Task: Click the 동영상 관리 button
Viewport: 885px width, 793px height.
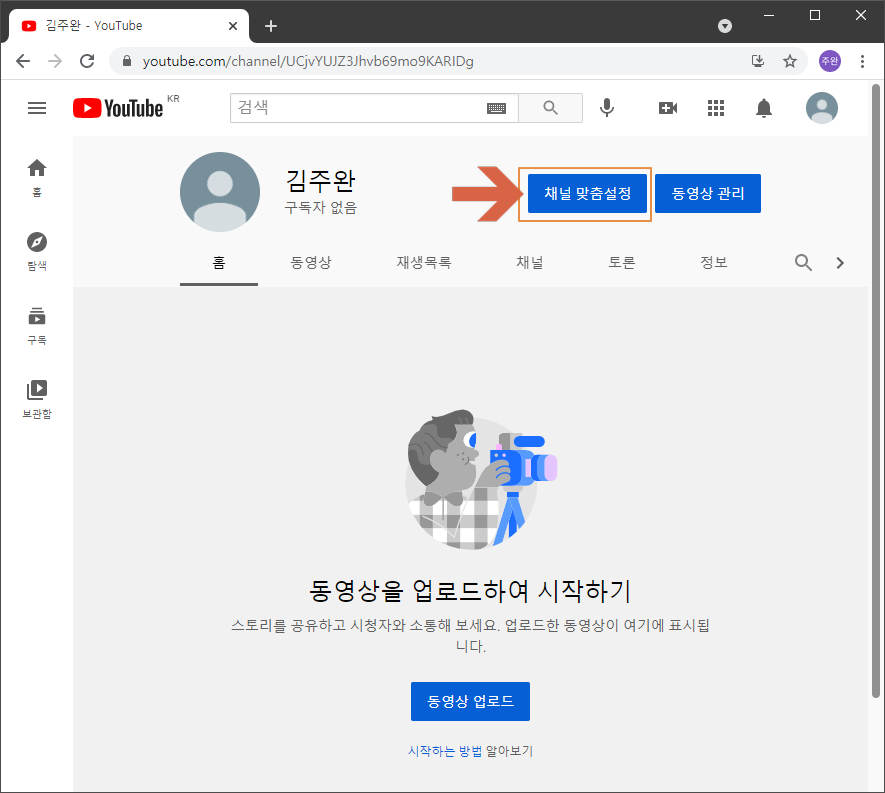Action: coord(708,194)
